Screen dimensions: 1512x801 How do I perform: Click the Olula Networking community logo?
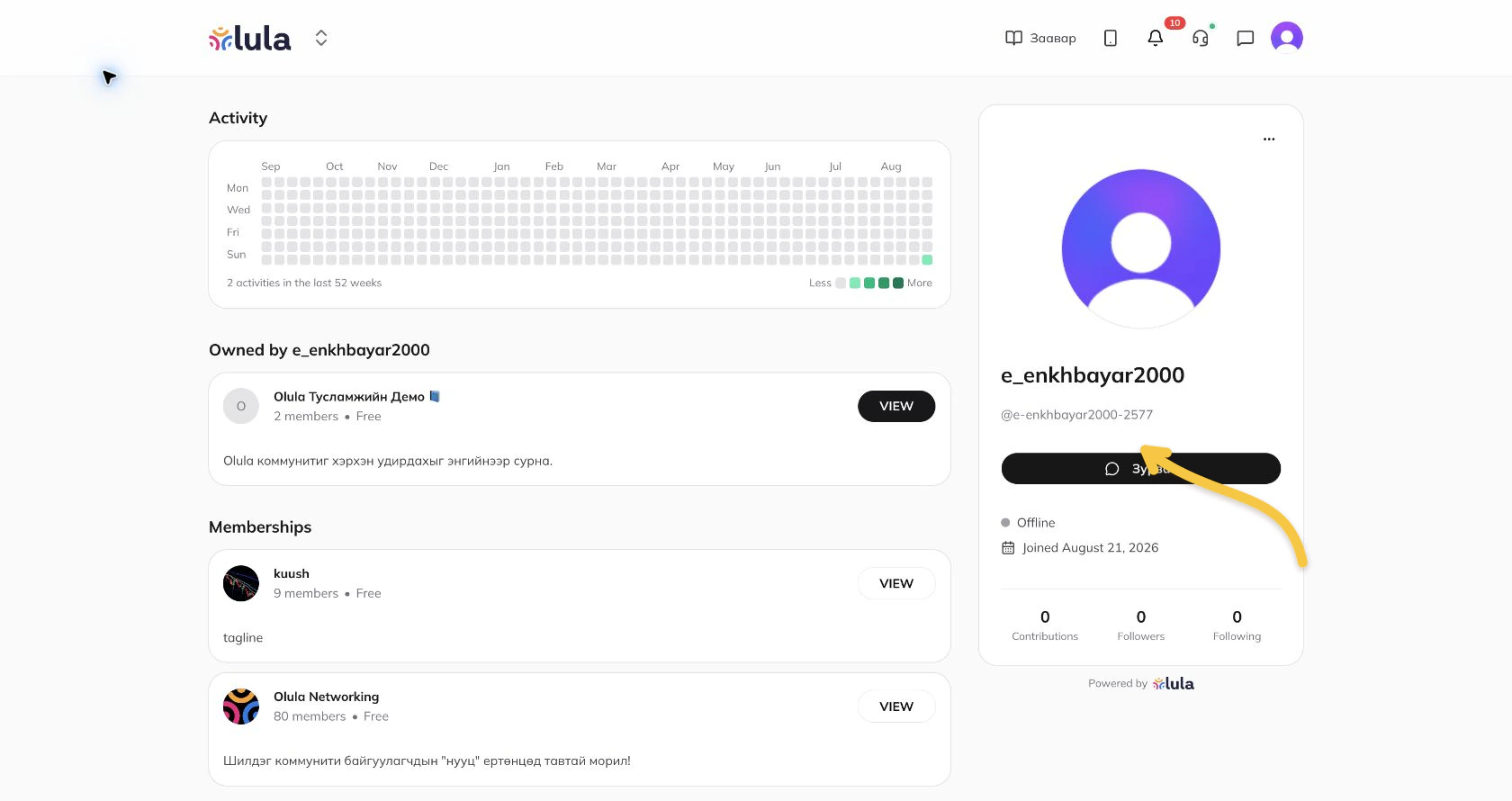tap(241, 706)
